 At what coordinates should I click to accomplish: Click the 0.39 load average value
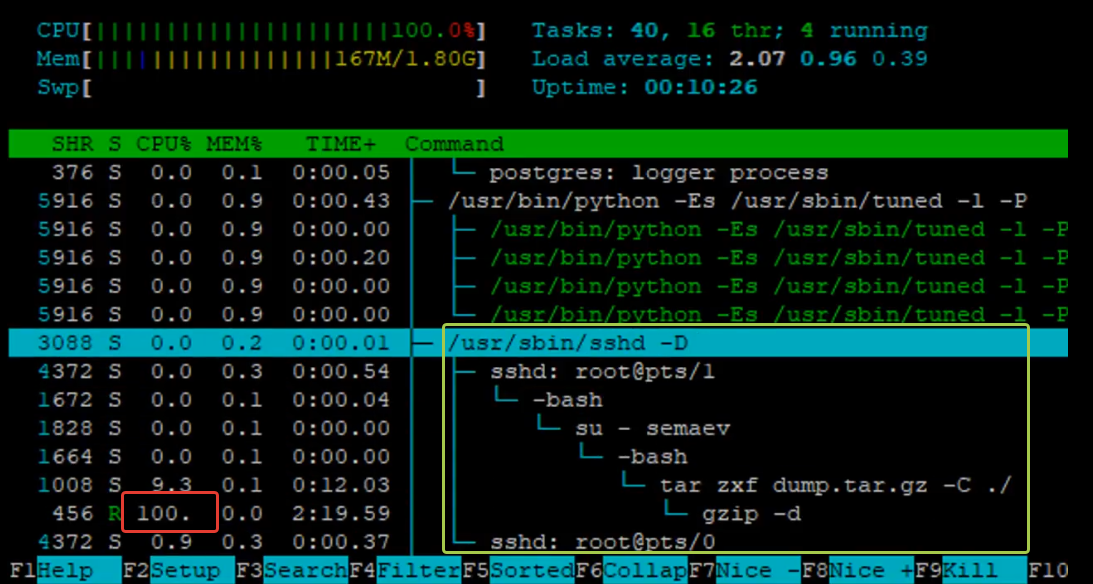899,59
